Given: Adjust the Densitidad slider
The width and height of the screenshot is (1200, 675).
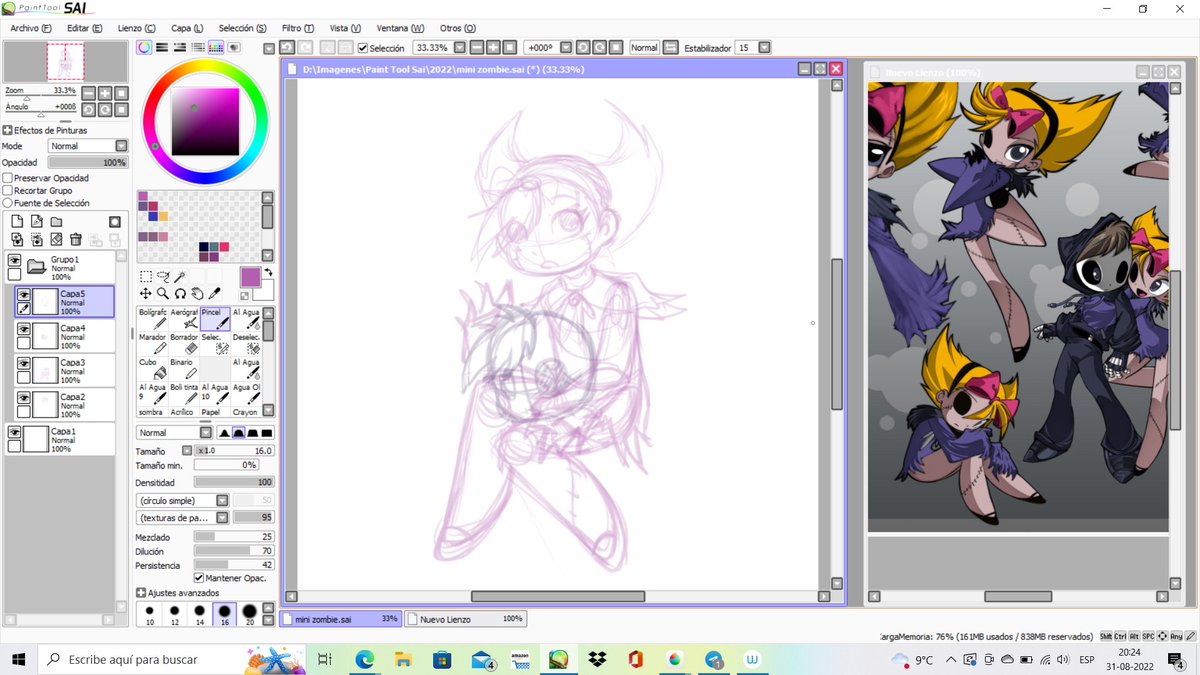Looking at the screenshot, I should (x=234, y=482).
